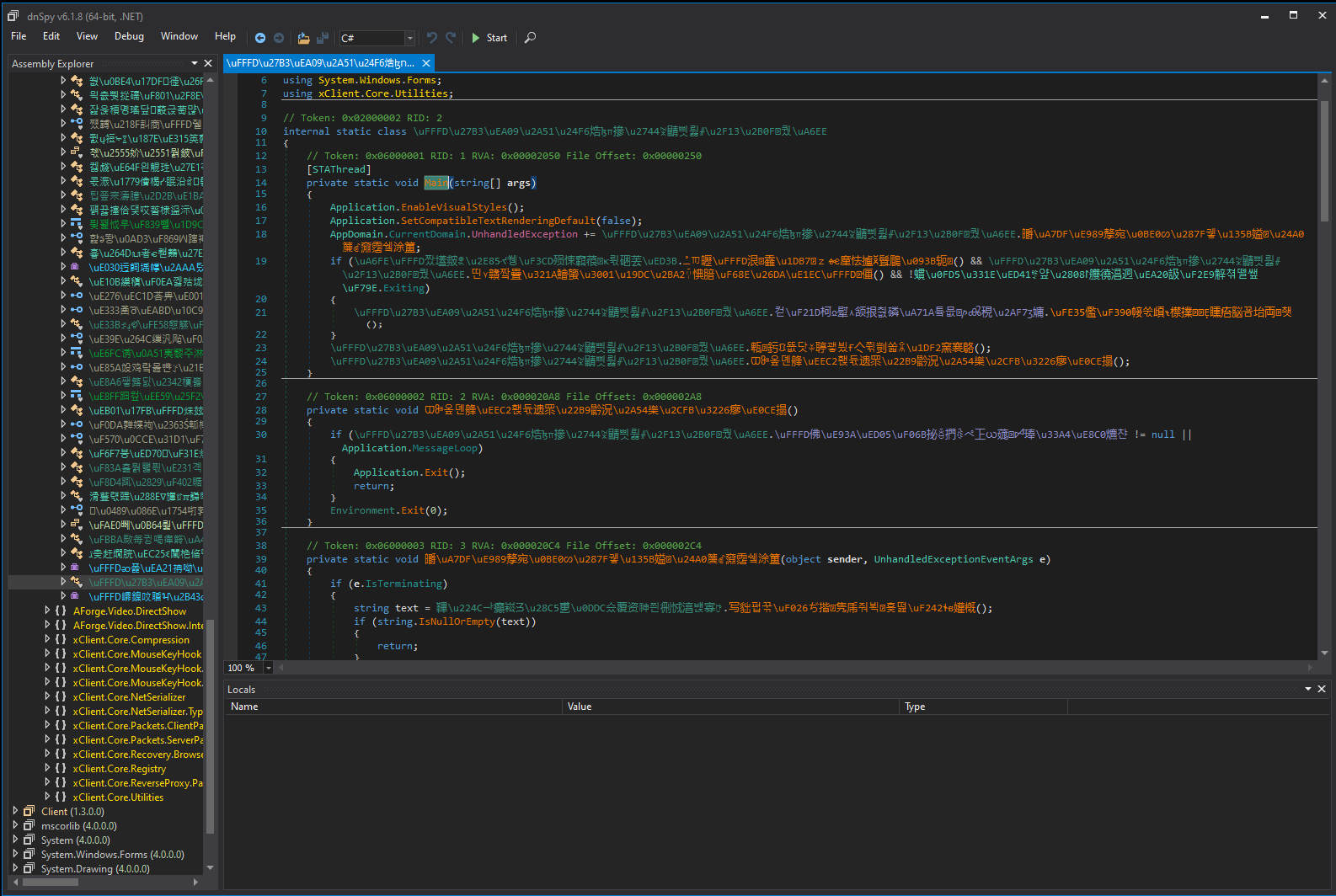
Task: Click the Redo icon in toolbar
Action: (451, 38)
